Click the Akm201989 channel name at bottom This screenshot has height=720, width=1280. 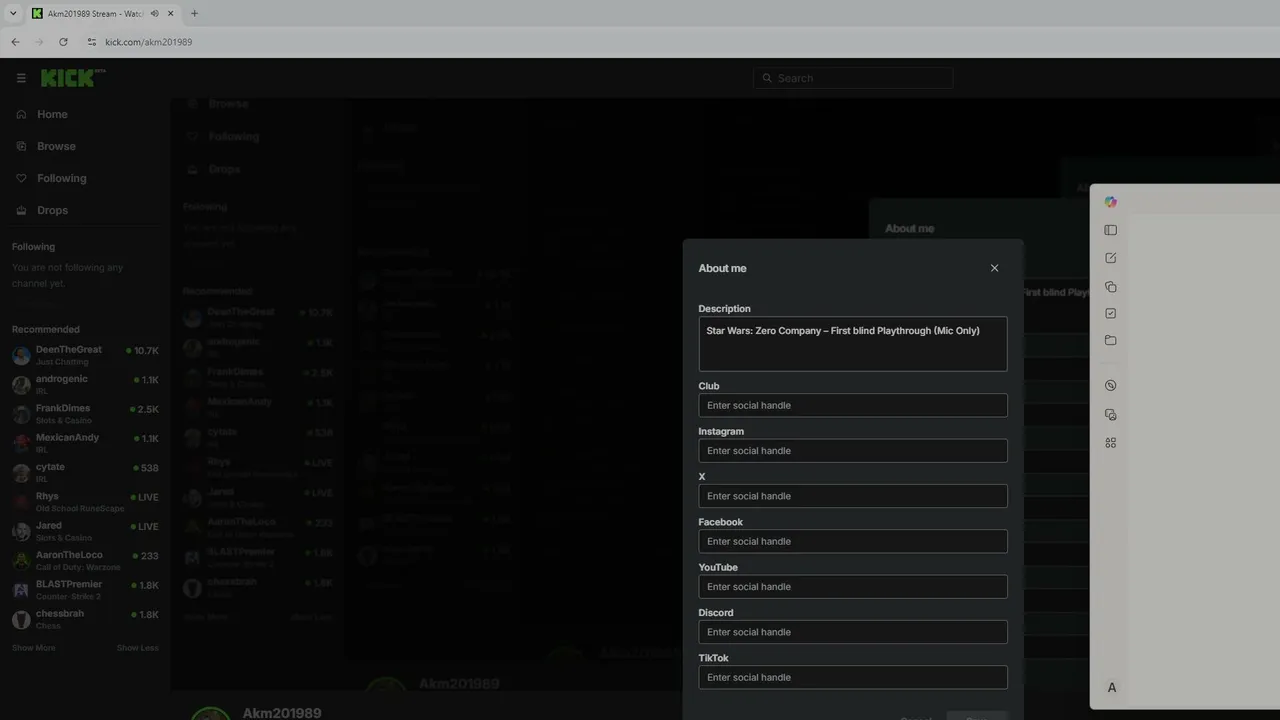tap(282, 713)
